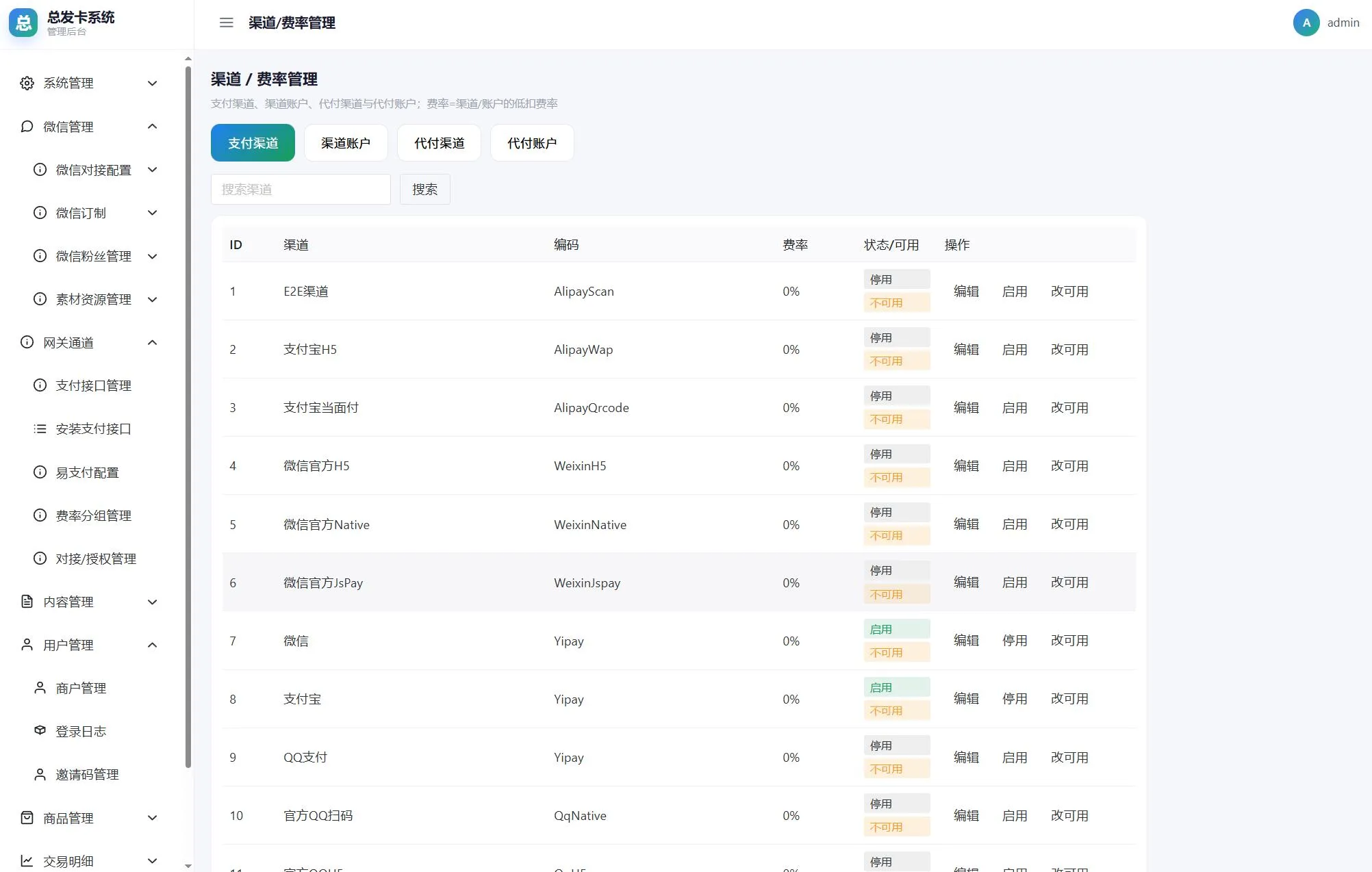Viewport: 1372px width, 872px height.
Task: Click the 总发卡系统 logo icon
Action: coord(23,23)
